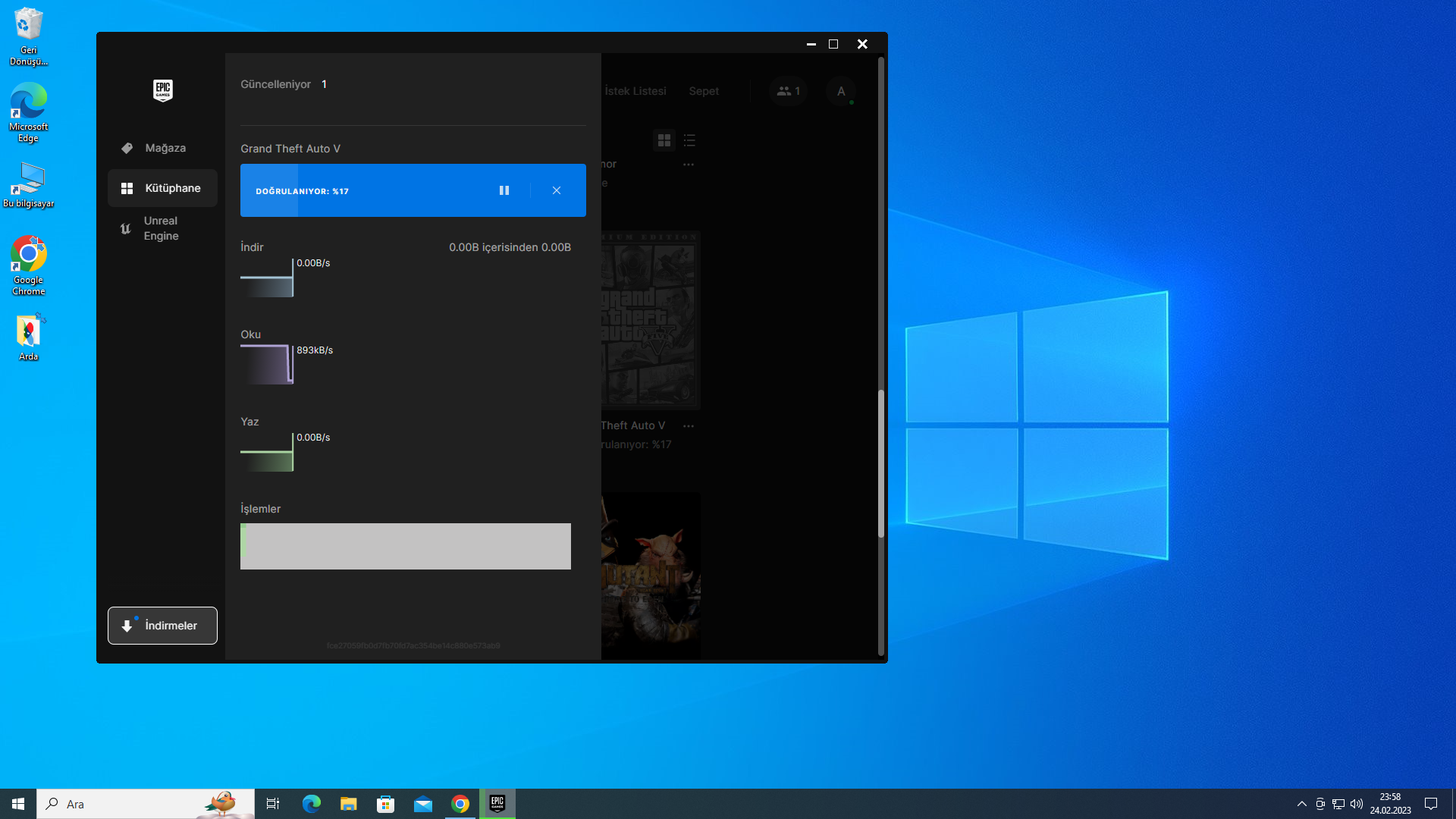
Task: Open the Geri Dönüşüm recycle bin icon
Action: [x=29, y=36]
